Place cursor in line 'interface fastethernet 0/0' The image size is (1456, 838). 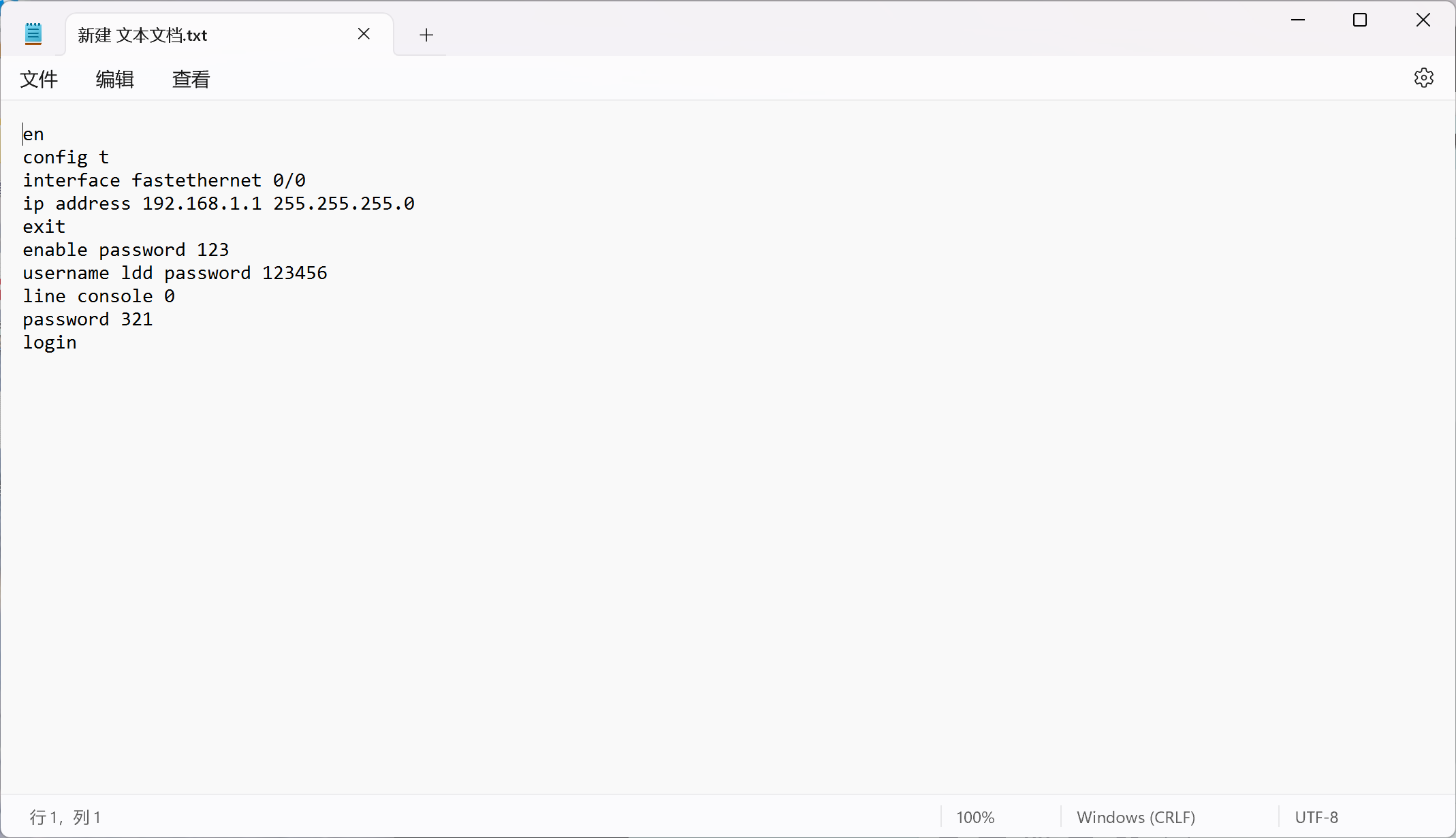(163, 180)
